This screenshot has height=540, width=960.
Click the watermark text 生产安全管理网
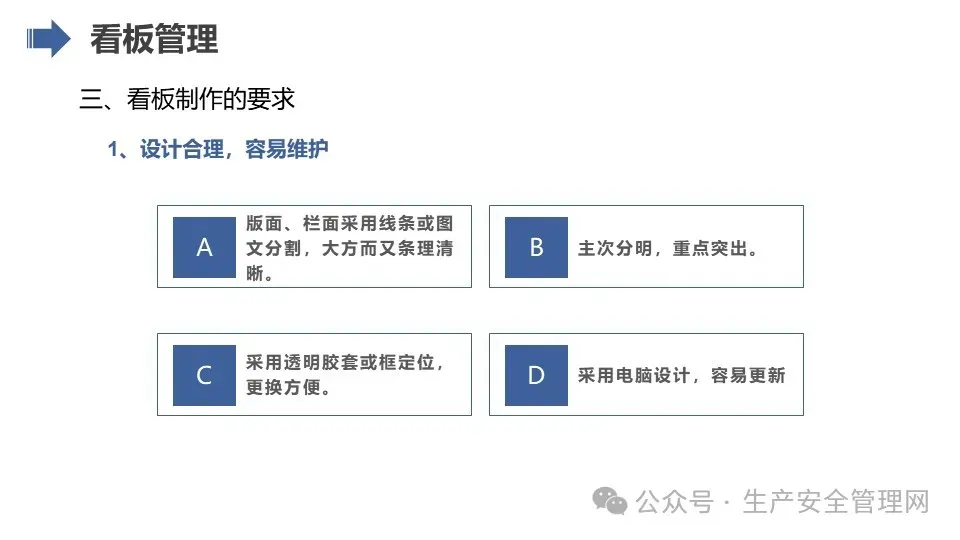pyautogui.click(x=836, y=502)
